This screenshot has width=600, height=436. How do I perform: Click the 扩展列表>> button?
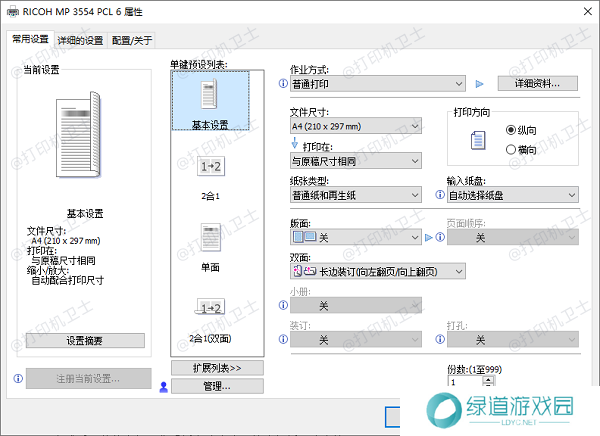click(217, 368)
